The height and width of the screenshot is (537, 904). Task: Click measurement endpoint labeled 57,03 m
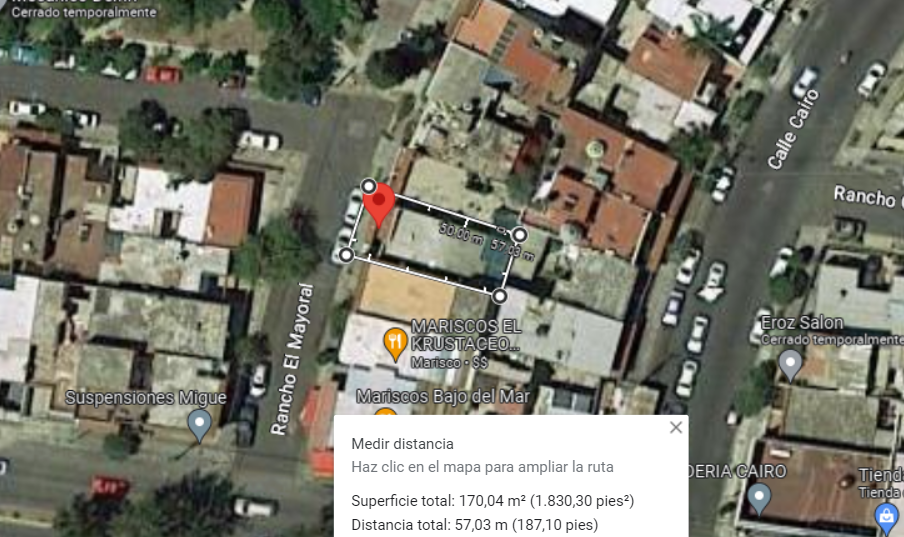pos(519,234)
